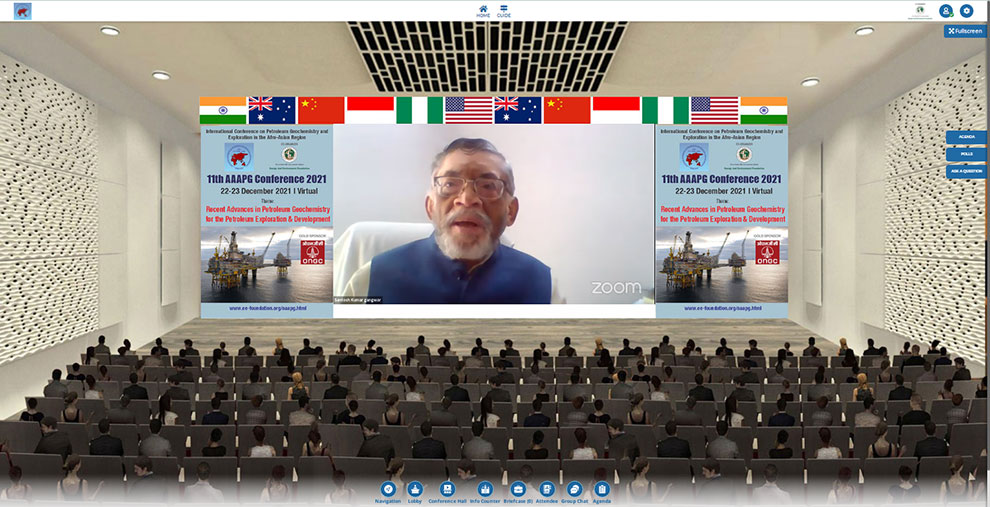
Task: Click the ONGC sponsor logo on right banner
Action: pos(767,252)
